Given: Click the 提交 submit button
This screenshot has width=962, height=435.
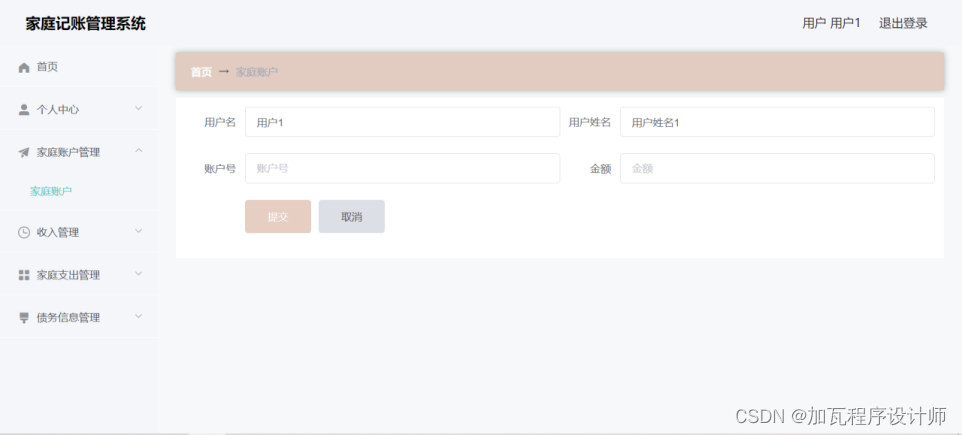Looking at the screenshot, I should [x=278, y=217].
